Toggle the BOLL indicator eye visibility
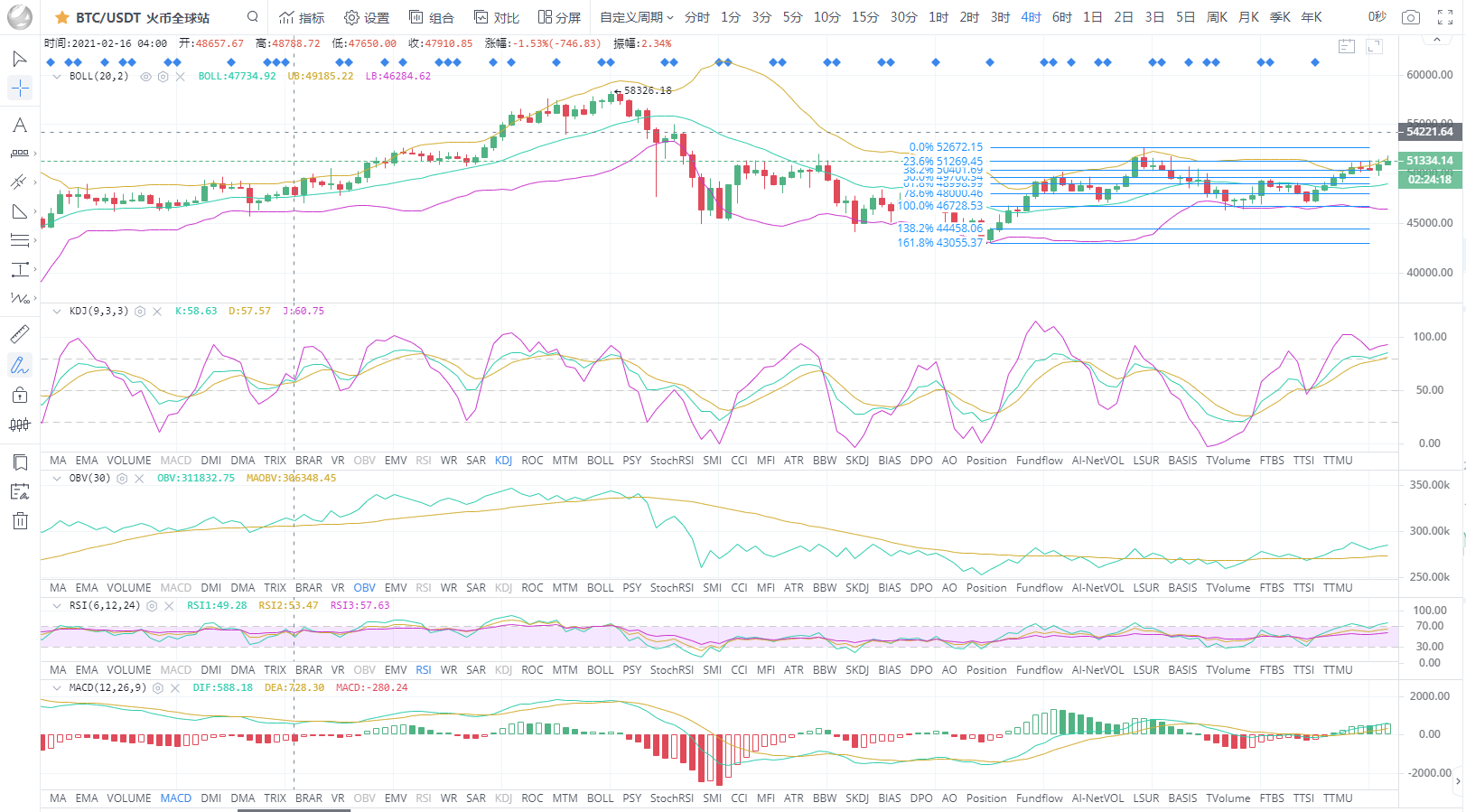The width and height of the screenshot is (1466, 812). tap(145, 77)
